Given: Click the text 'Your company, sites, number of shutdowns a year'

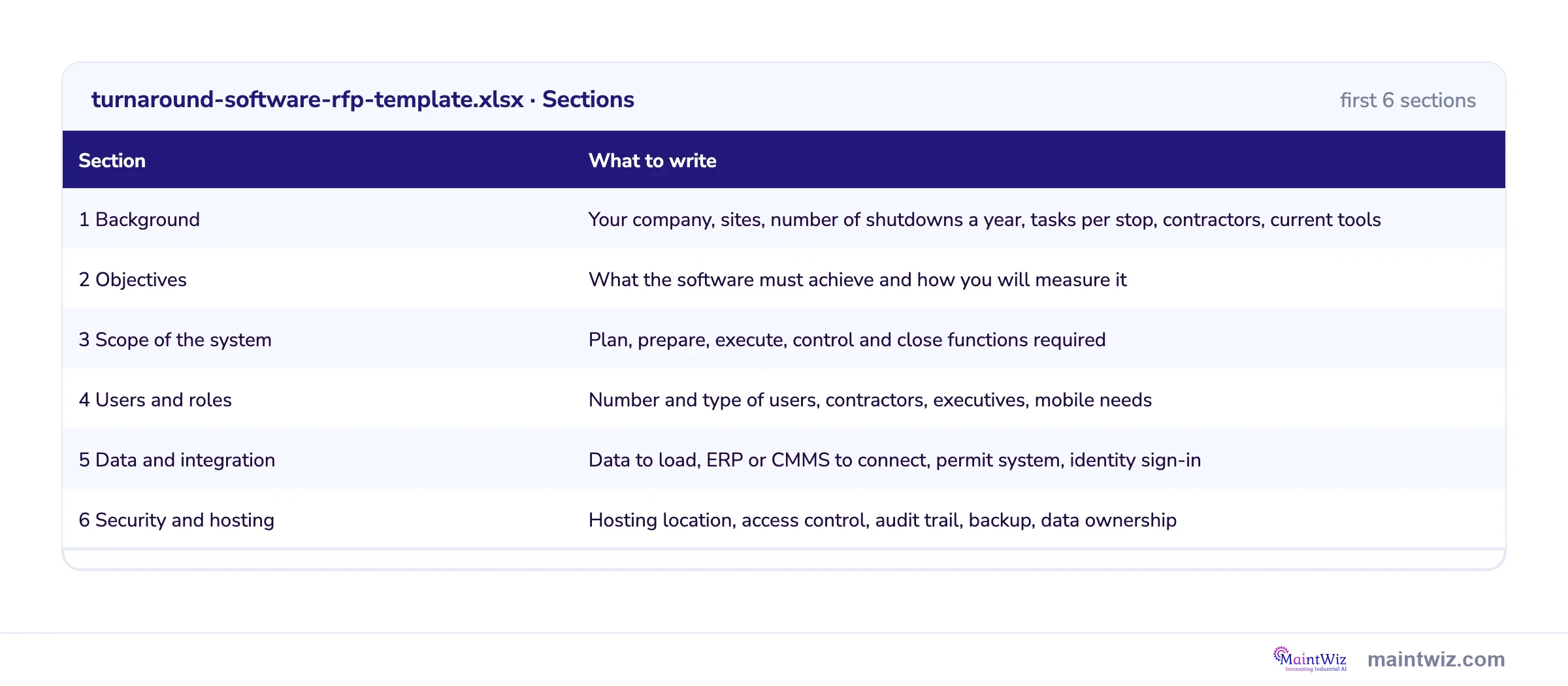Looking at the screenshot, I should coord(806,220).
